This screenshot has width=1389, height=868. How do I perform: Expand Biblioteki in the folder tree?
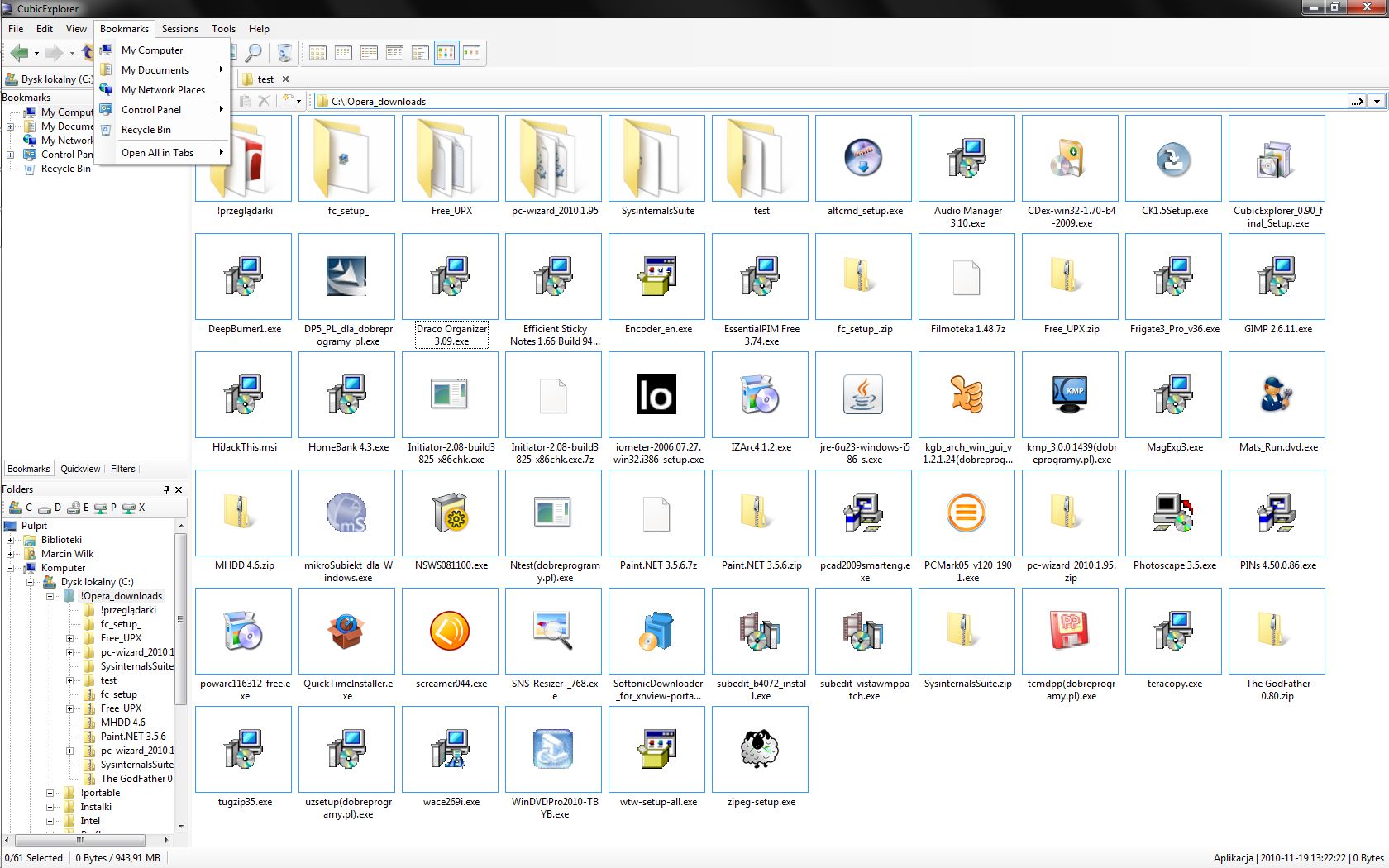point(11,540)
